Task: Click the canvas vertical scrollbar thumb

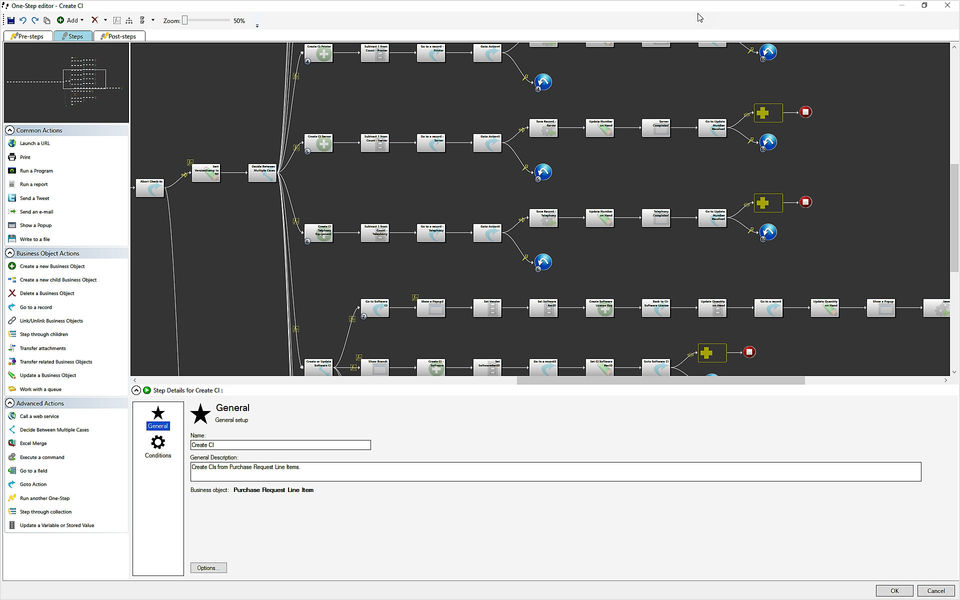Action: pyautogui.click(x=954, y=218)
